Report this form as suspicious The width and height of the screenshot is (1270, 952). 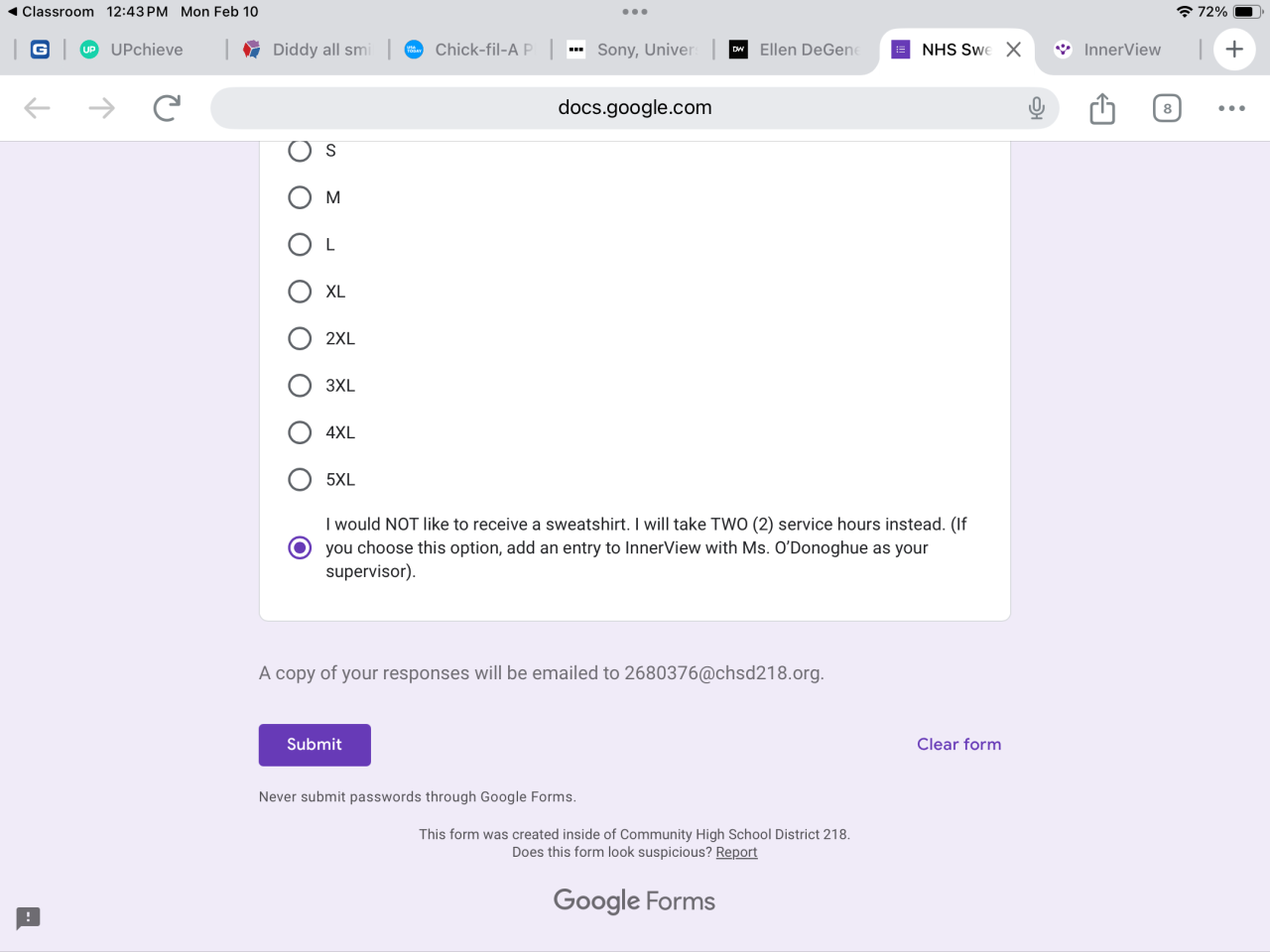click(736, 853)
